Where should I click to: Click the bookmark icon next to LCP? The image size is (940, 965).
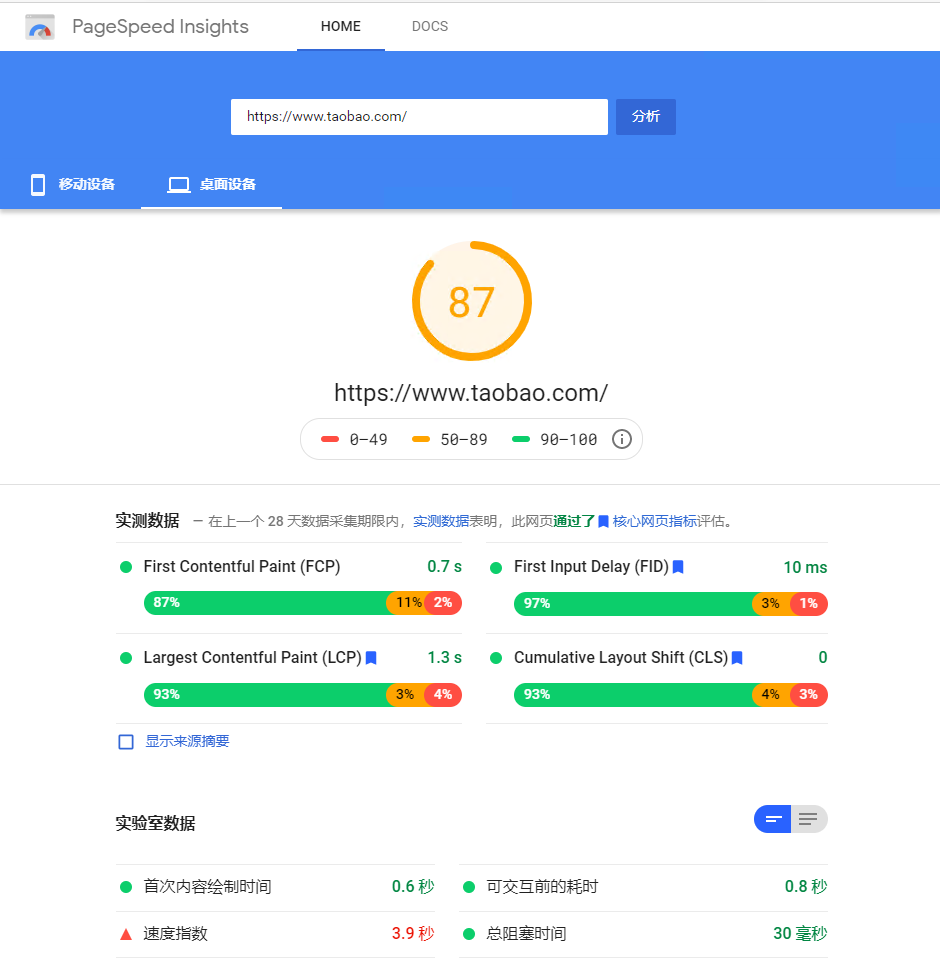tap(370, 657)
